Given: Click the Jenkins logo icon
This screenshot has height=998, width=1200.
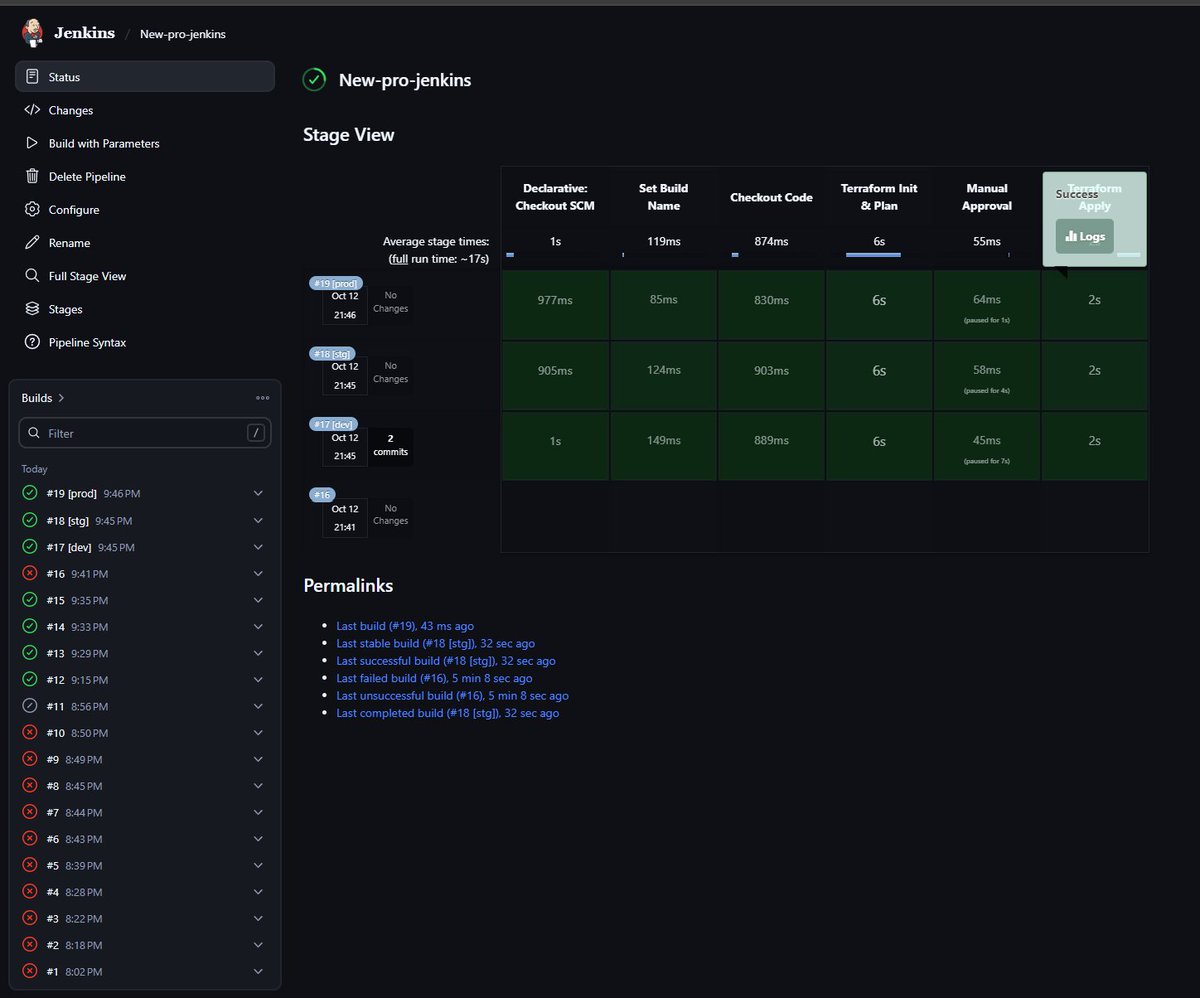Looking at the screenshot, I should pyautogui.click(x=32, y=33).
